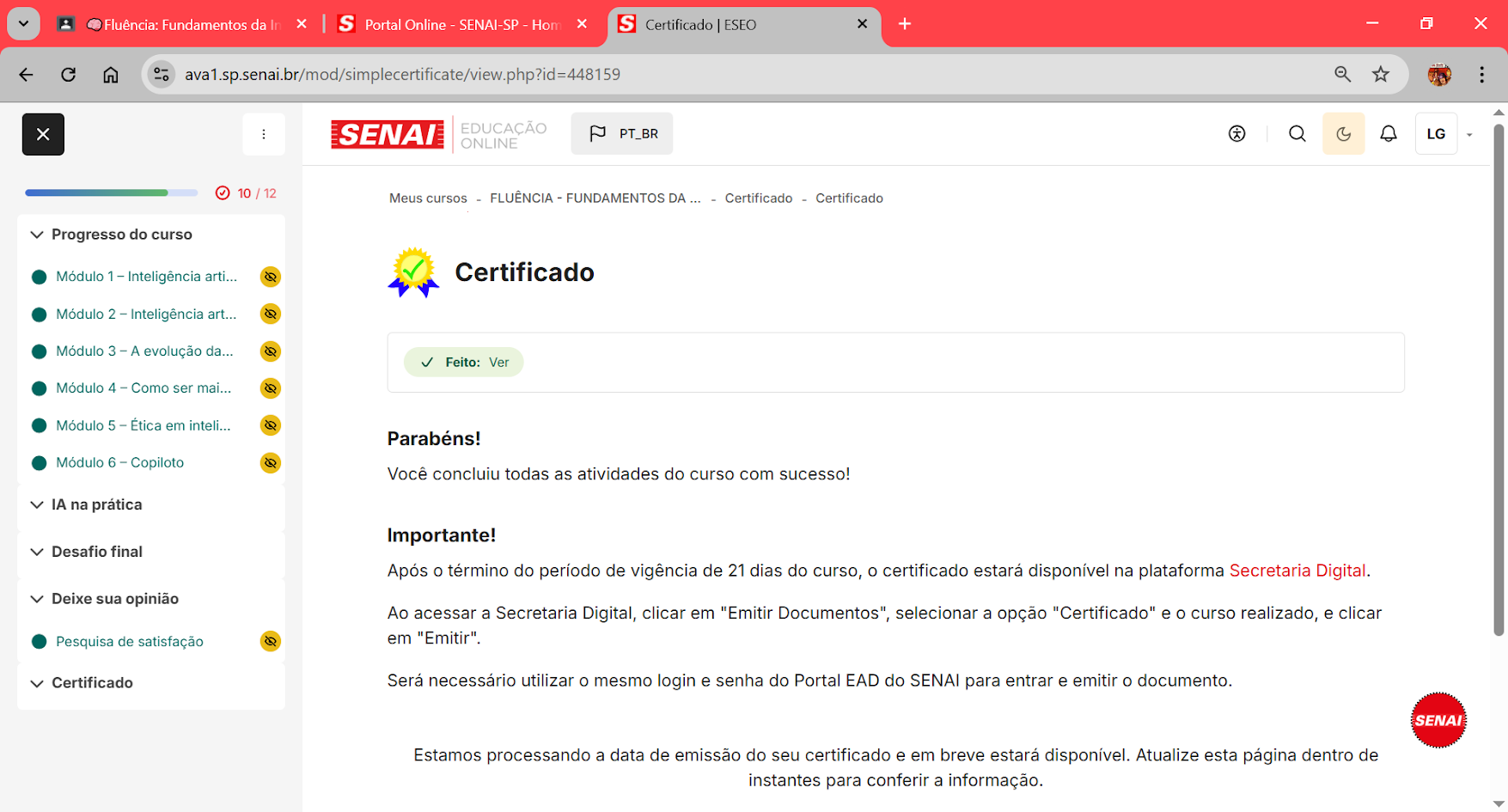Click the SENAI Educação Online logo
This screenshot has height=812, width=1508.
tap(439, 135)
